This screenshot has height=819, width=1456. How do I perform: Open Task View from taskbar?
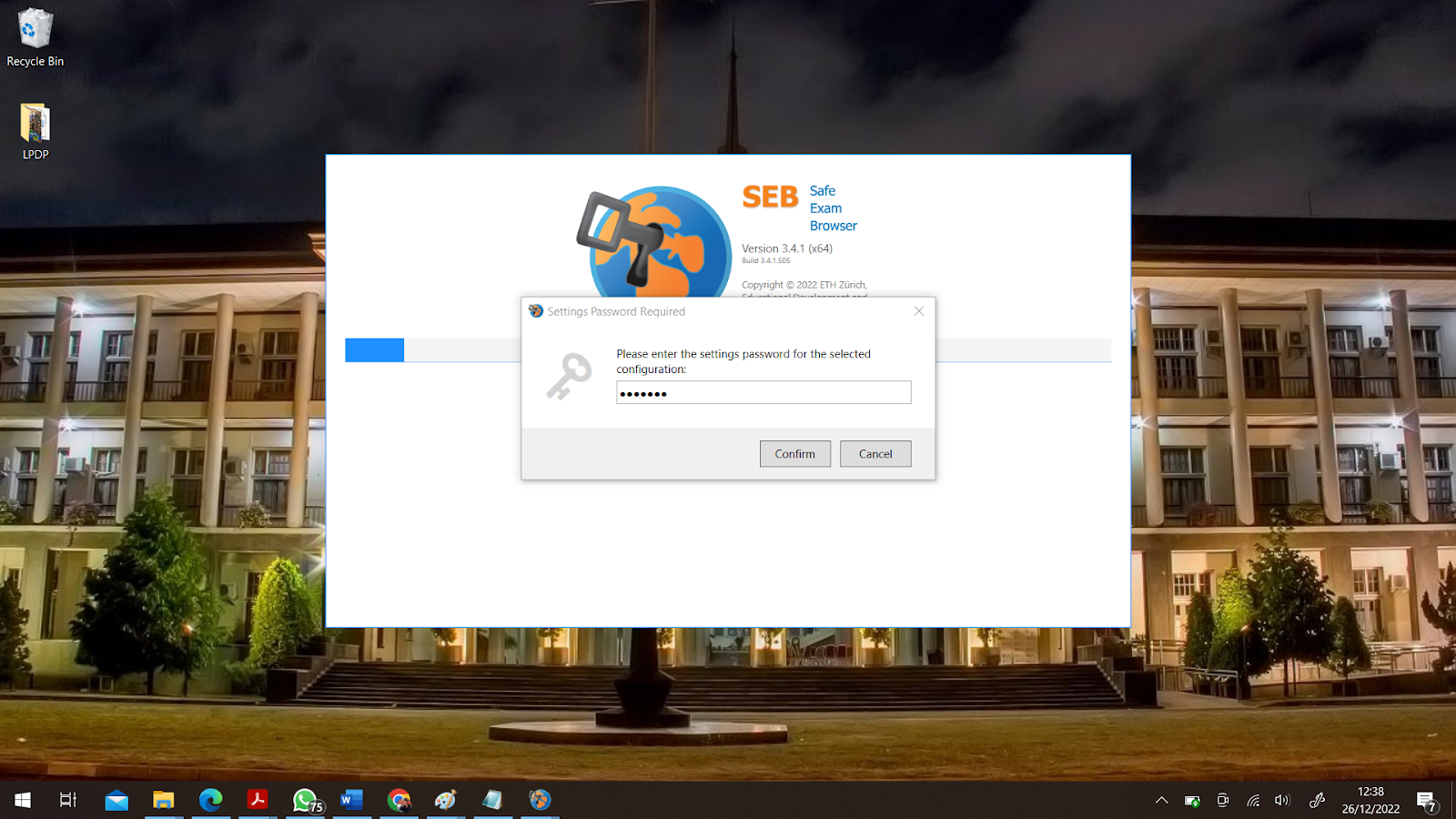click(68, 800)
